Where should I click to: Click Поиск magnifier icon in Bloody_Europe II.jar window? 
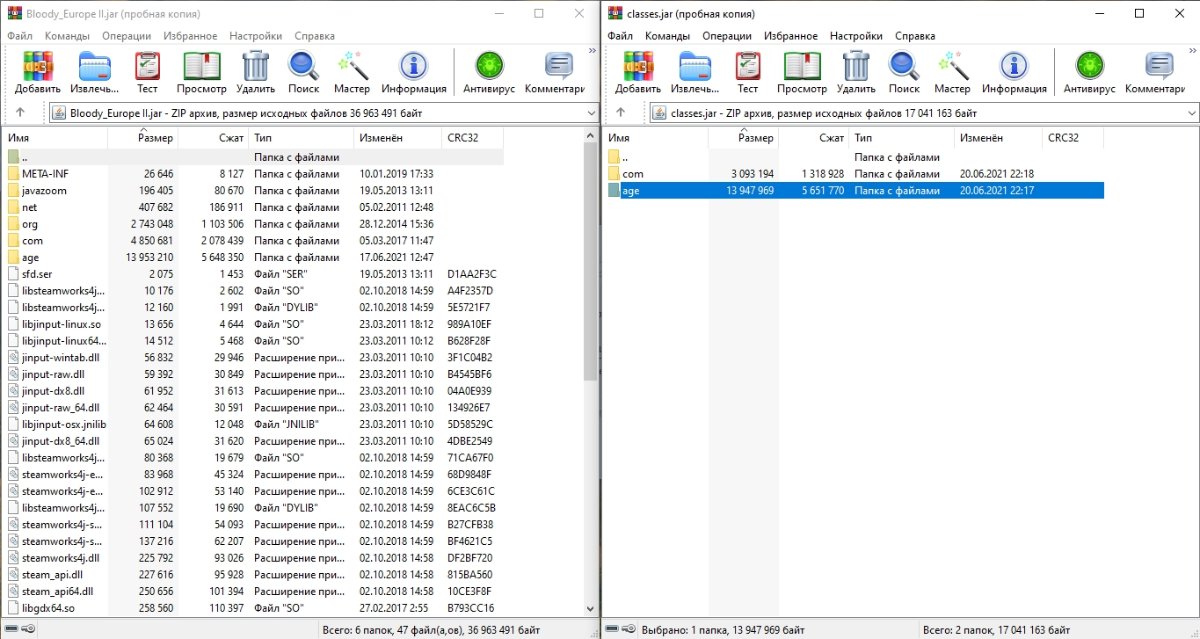303,65
